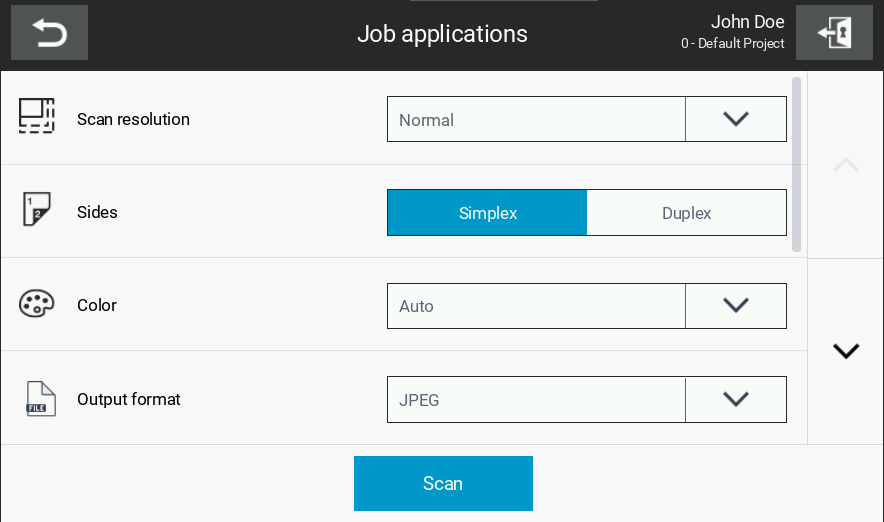The image size is (884, 522).
Task: Click the Normal resolution value field
Action: [x=536, y=119]
